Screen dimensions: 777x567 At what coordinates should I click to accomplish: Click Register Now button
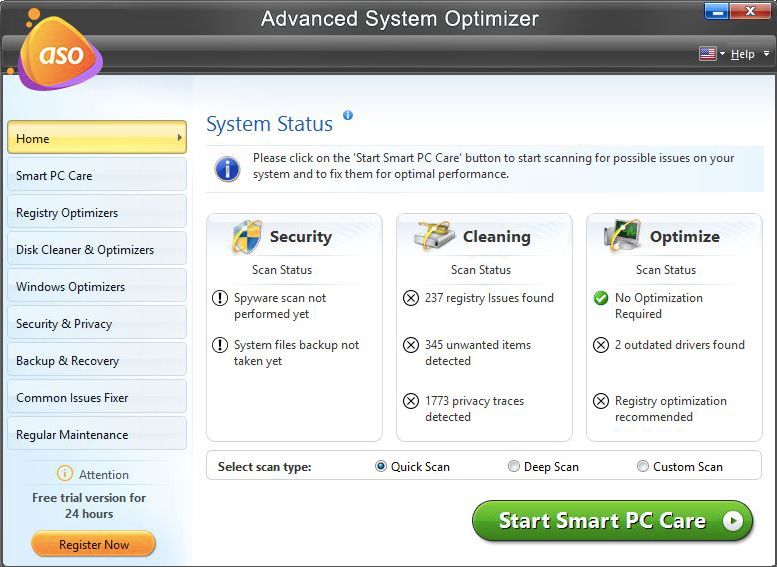(94, 544)
